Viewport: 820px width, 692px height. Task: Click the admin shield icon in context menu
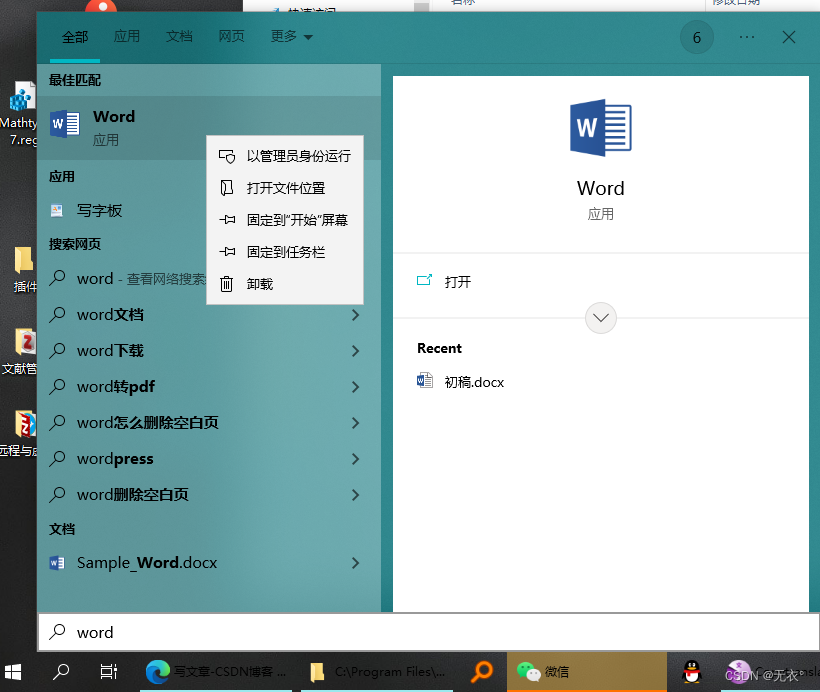pyautogui.click(x=227, y=156)
